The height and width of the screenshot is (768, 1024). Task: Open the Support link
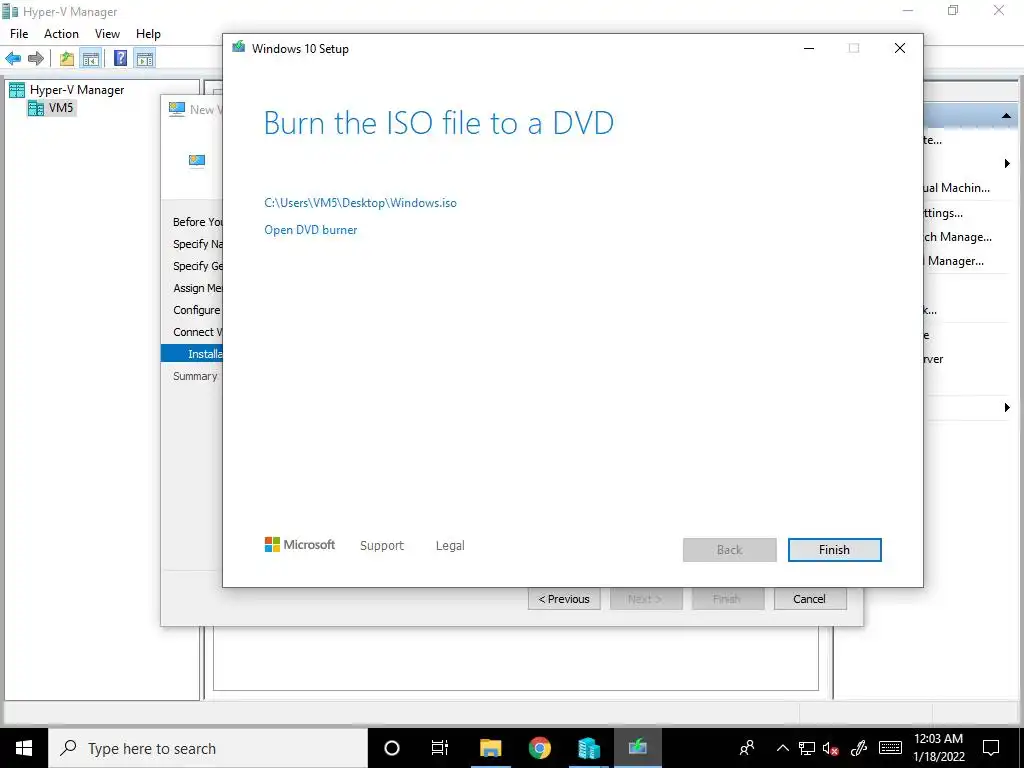(x=382, y=546)
